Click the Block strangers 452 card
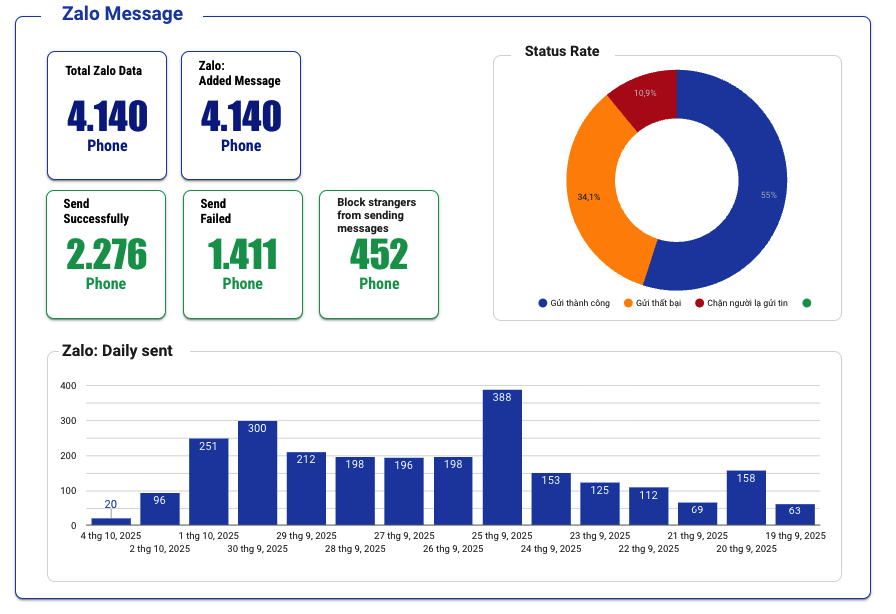 point(379,255)
